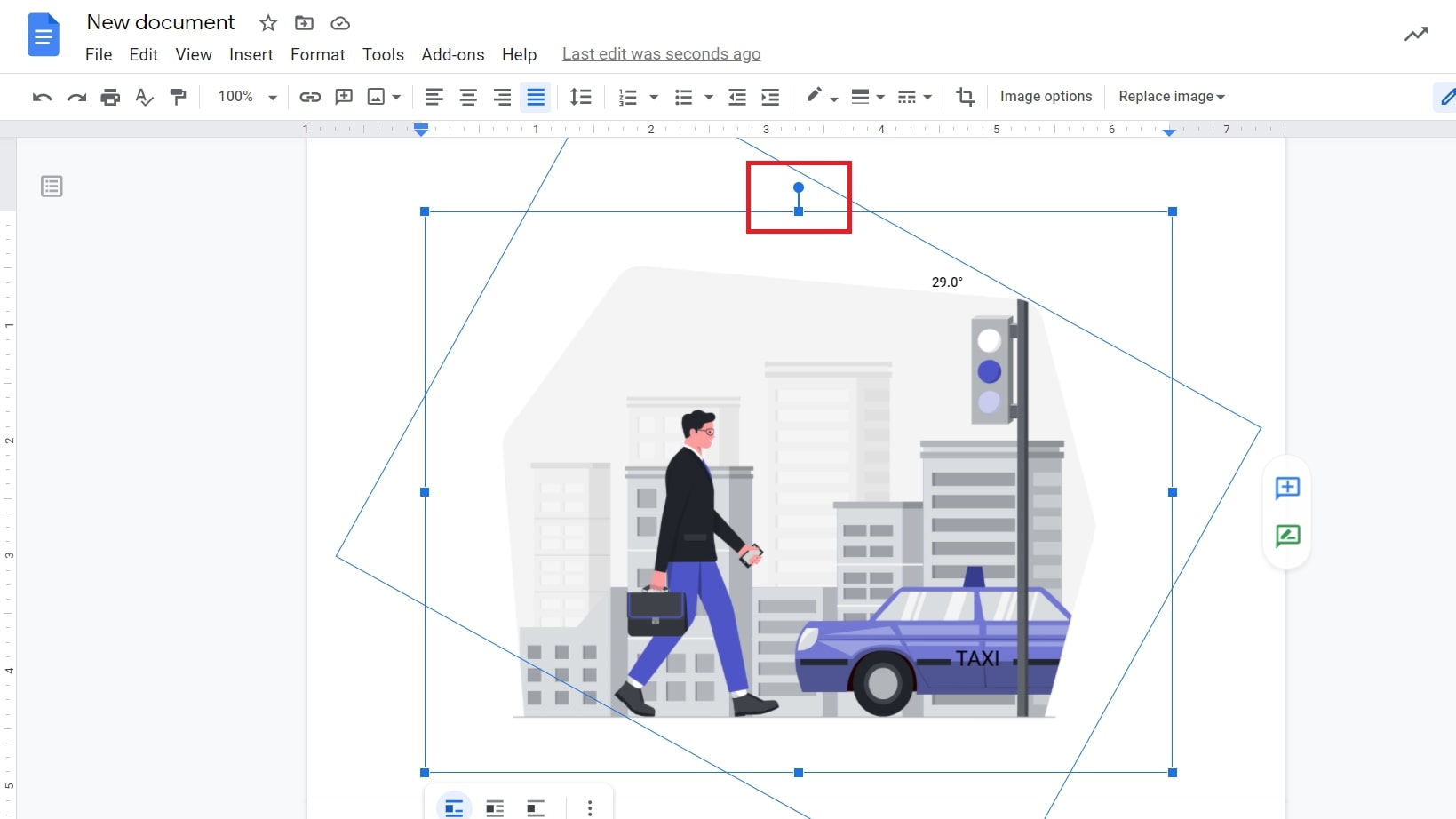
Task: Star the document
Action: [267, 23]
